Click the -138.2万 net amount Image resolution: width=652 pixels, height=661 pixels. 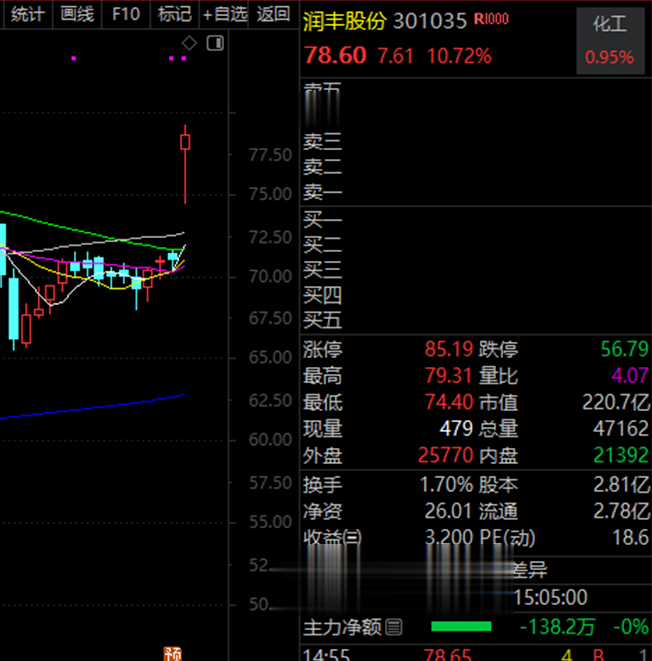[558, 627]
